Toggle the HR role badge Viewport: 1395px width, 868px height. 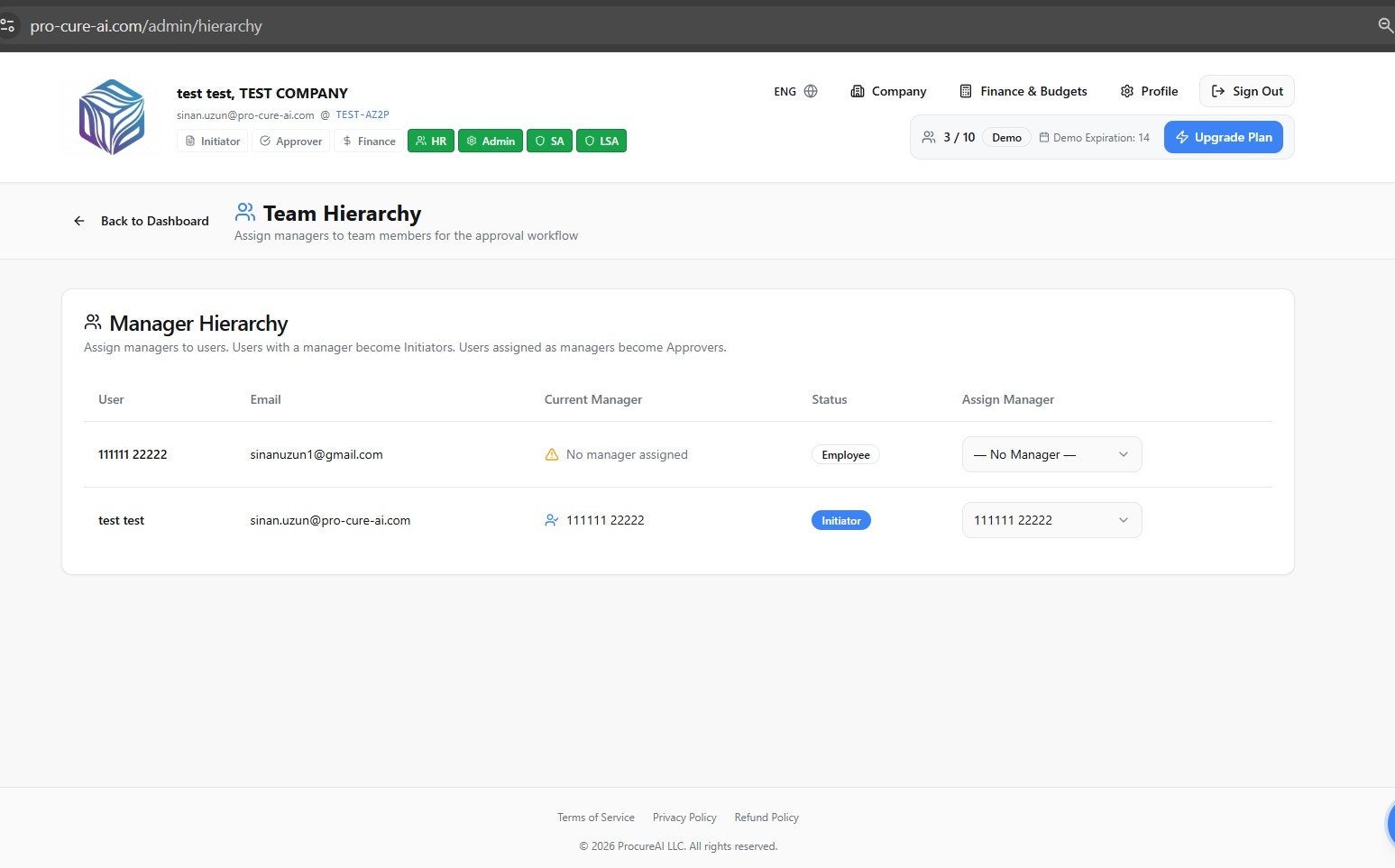pos(431,141)
